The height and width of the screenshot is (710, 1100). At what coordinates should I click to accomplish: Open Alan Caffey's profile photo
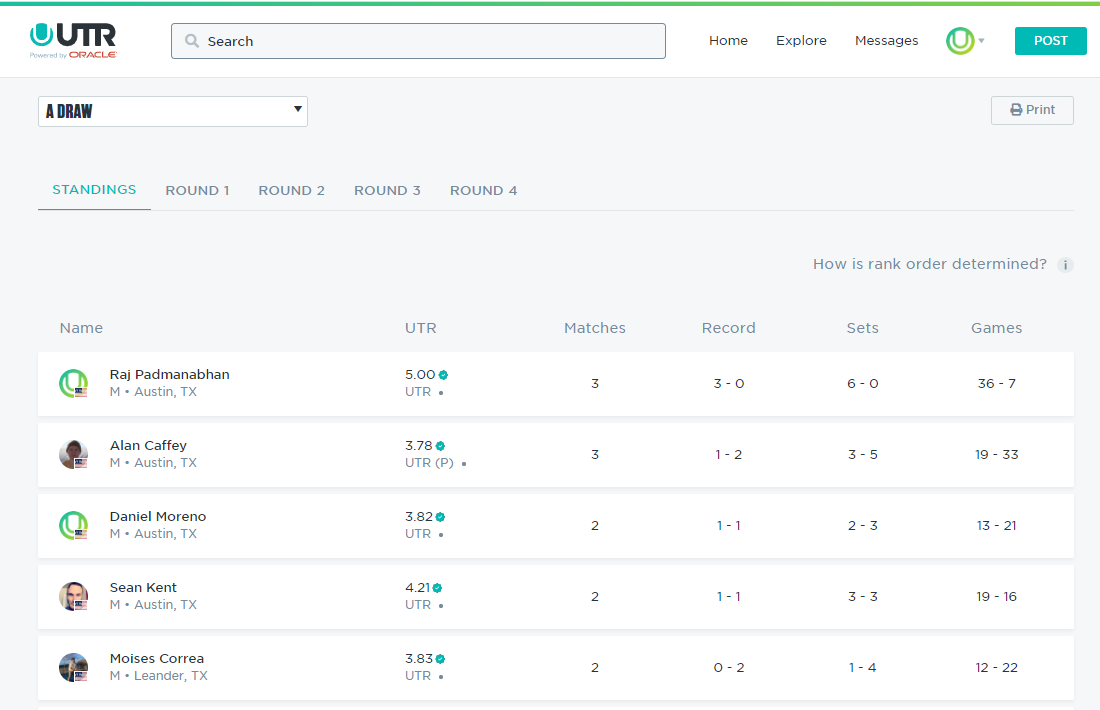pos(73,454)
